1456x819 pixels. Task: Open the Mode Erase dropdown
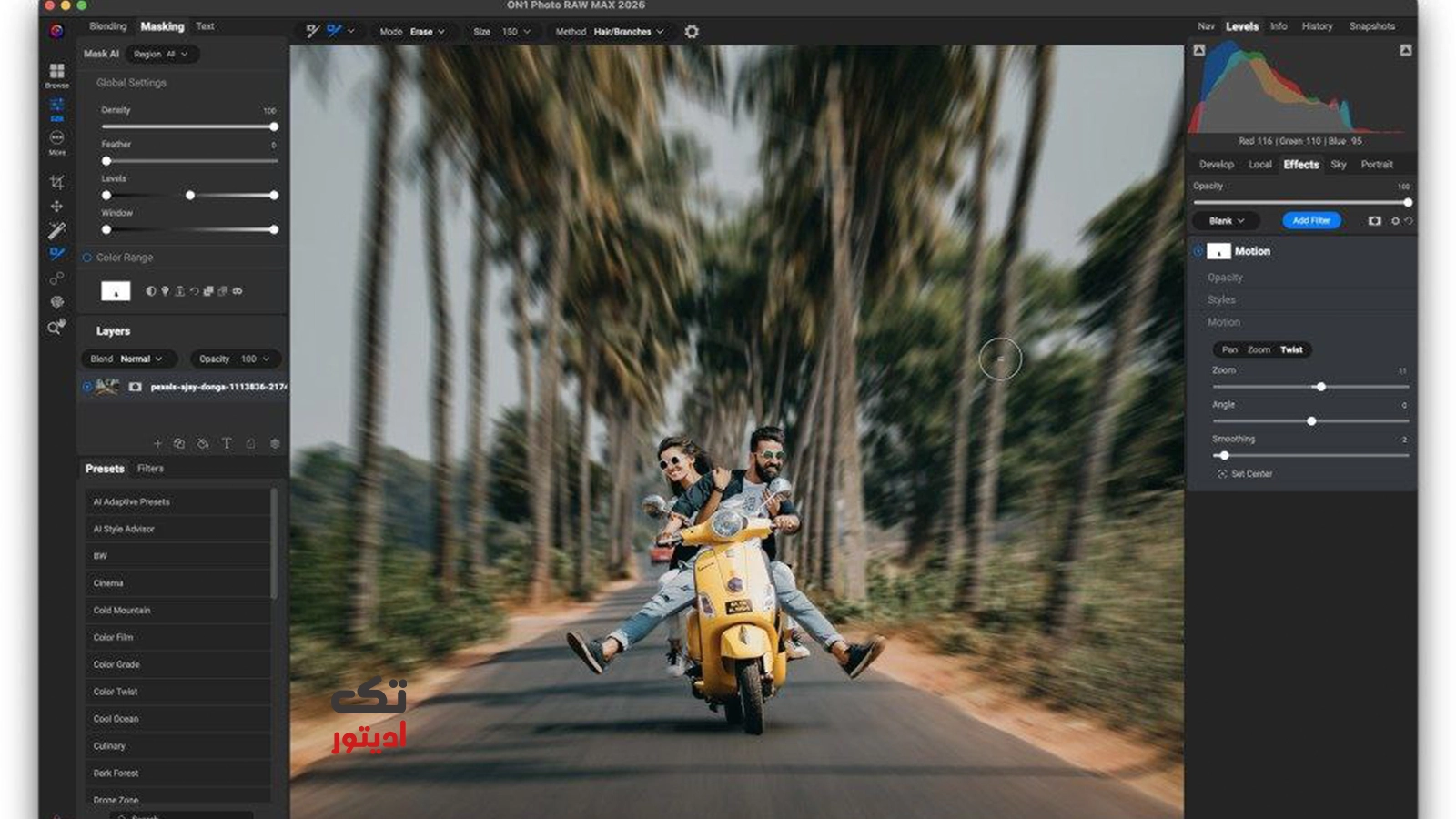[426, 32]
